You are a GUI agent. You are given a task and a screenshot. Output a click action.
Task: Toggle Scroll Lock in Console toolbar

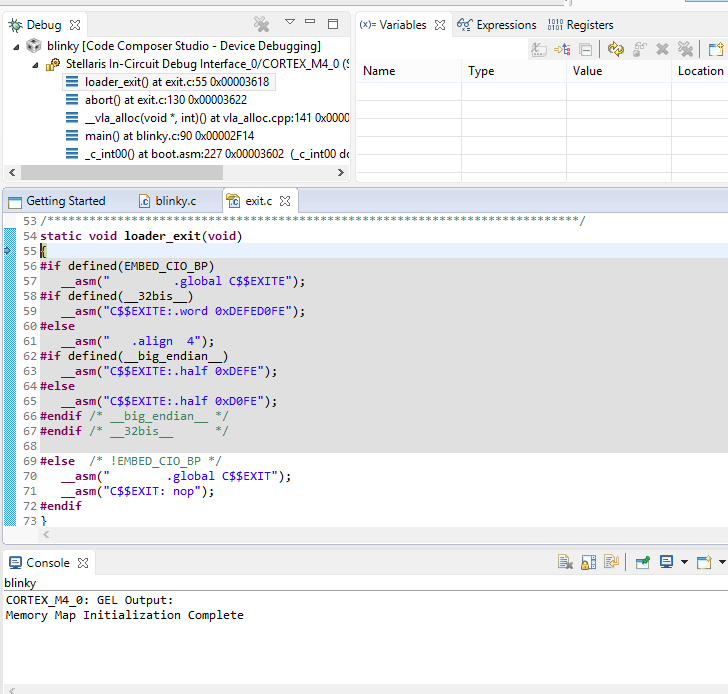point(588,562)
